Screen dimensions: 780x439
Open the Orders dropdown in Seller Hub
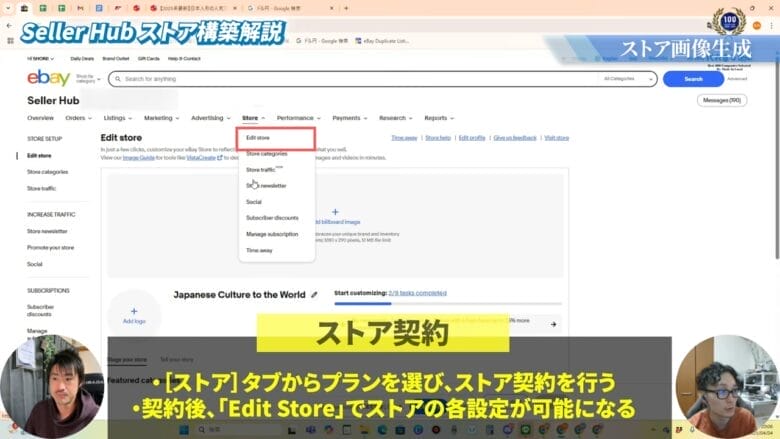click(79, 118)
